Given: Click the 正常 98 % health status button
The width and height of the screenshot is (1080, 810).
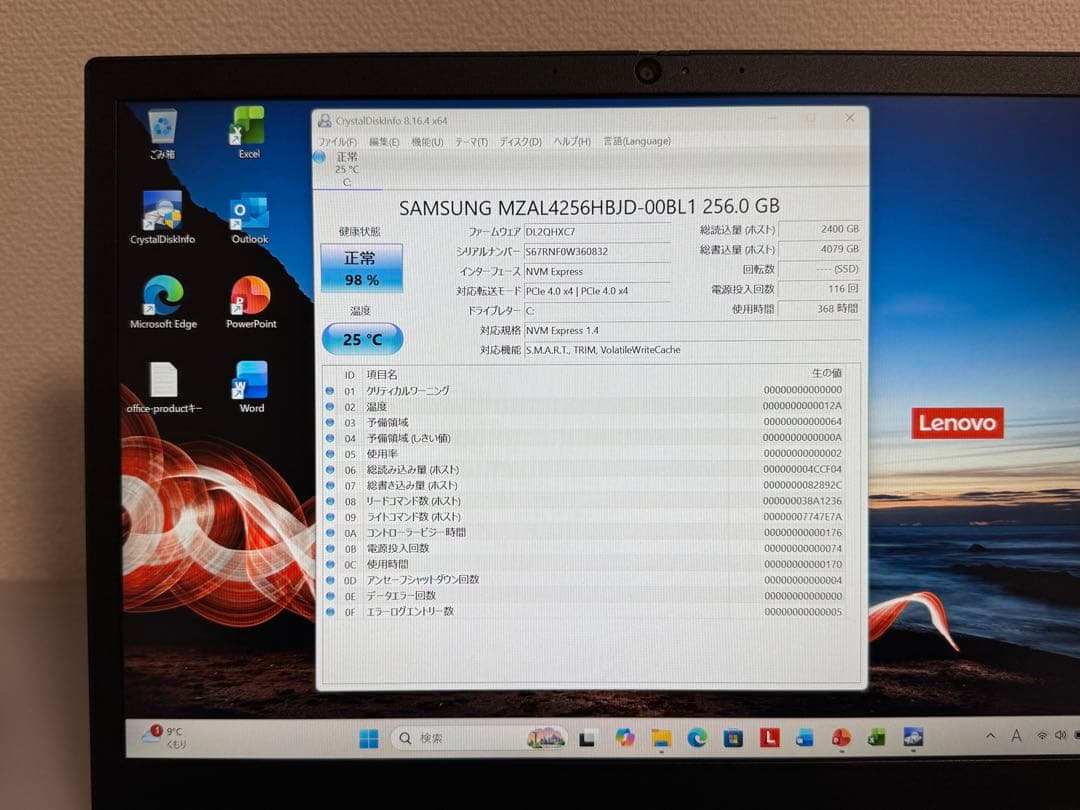Looking at the screenshot, I should [362, 268].
